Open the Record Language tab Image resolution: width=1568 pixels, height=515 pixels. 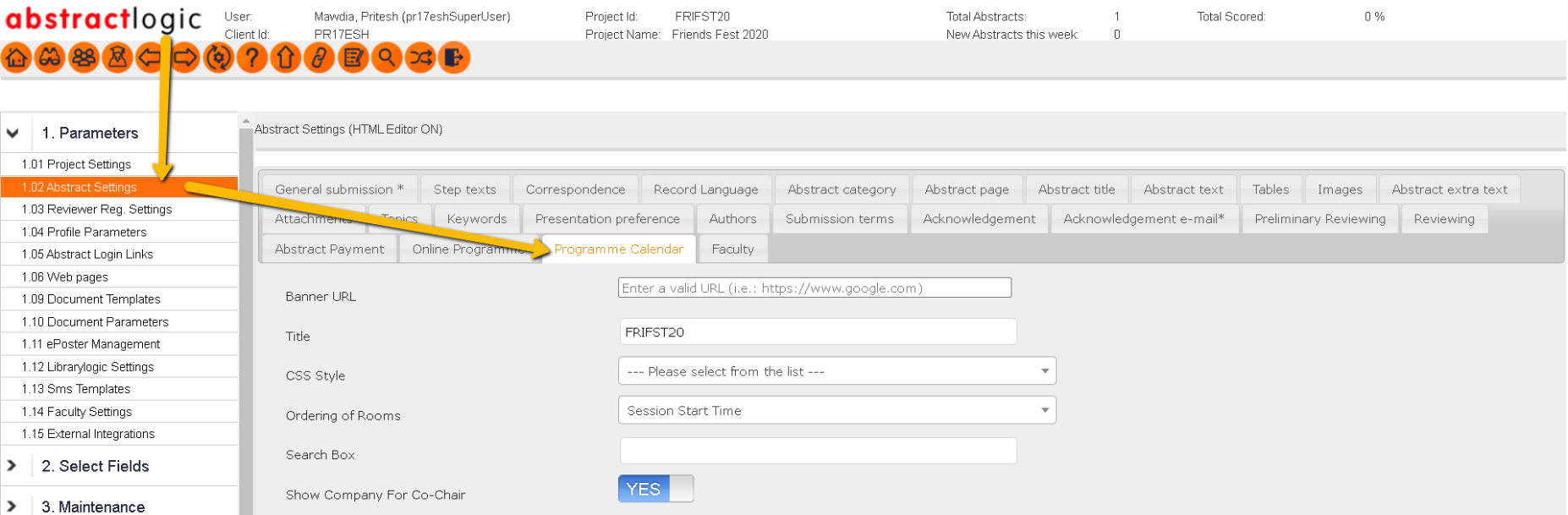tap(705, 189)
